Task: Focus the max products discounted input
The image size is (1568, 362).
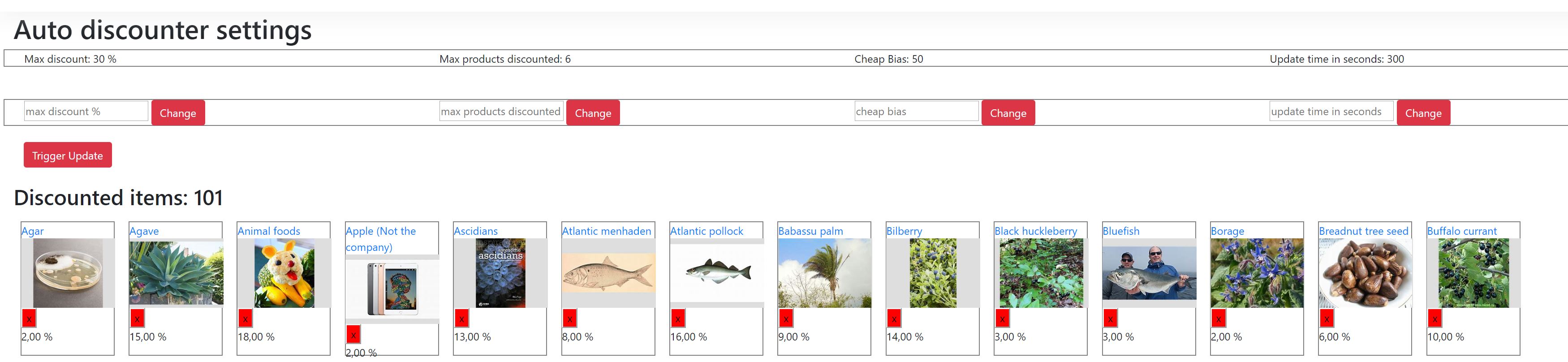Action: pyautogui.click(x=500, y=112)
